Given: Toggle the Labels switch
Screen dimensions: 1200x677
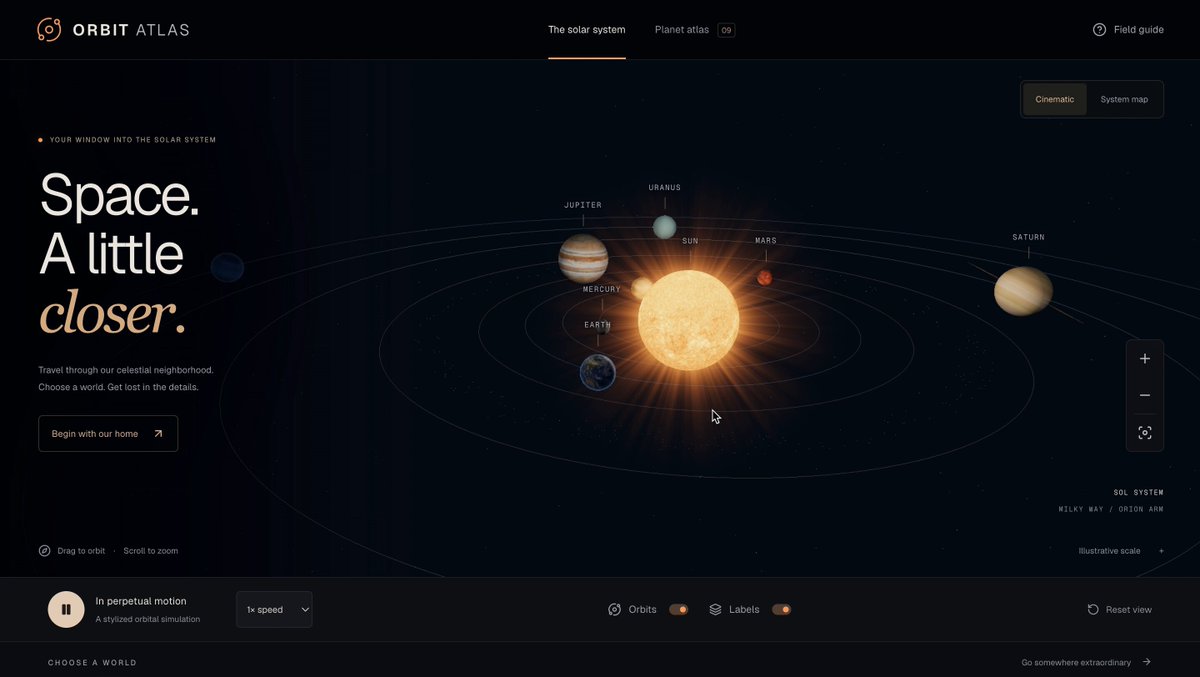Looking at the screenshot, I should point(781,609).
